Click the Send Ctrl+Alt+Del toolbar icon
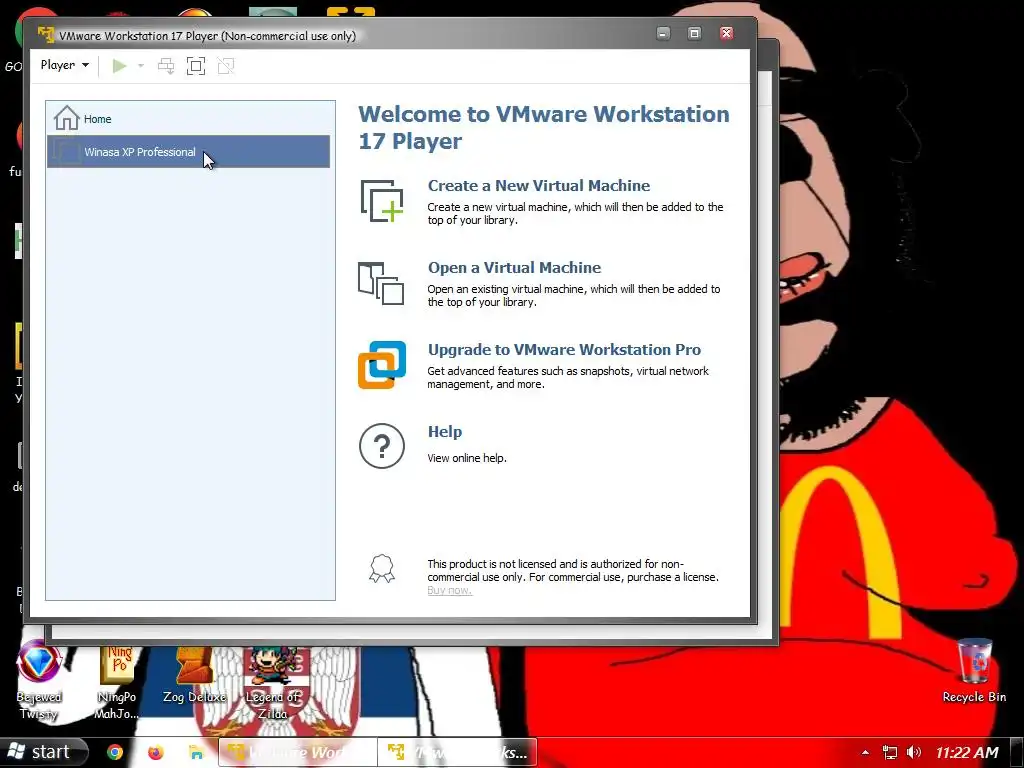1024x768 pixels. tap(166, 65)
